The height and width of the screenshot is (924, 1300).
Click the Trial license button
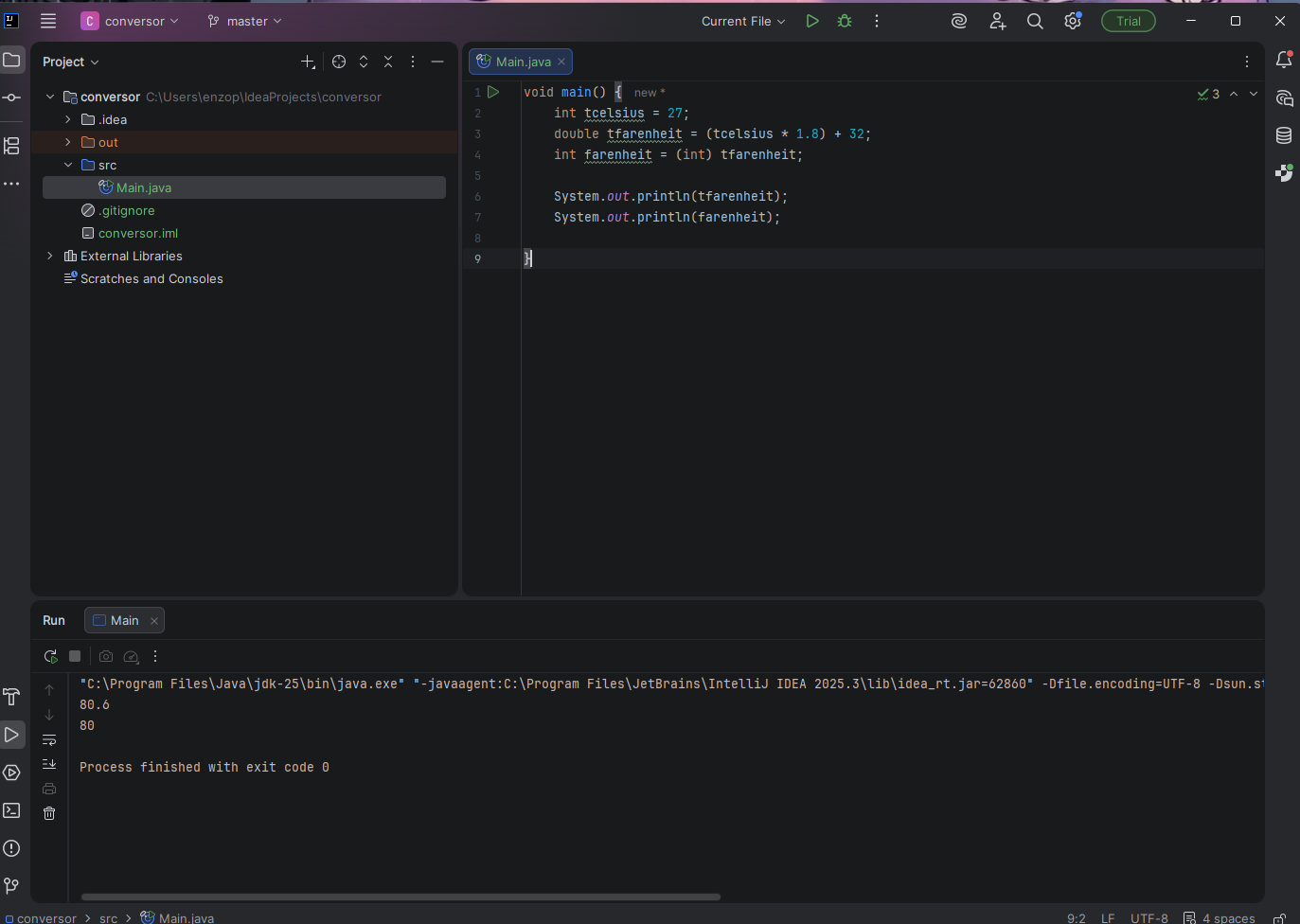point(1128,21)
